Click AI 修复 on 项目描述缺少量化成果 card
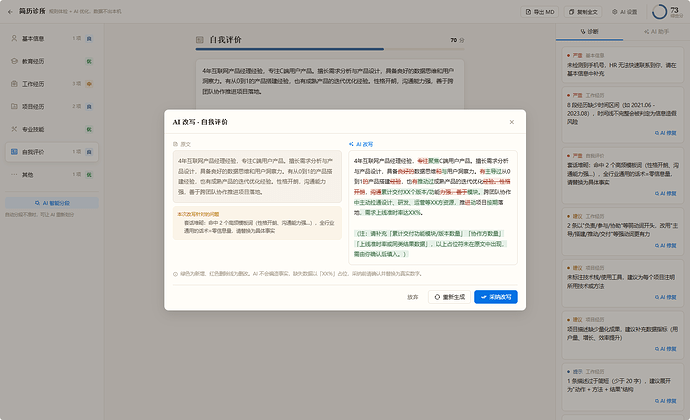This screenshot has width=690, height=420. (x=665, y=349)
